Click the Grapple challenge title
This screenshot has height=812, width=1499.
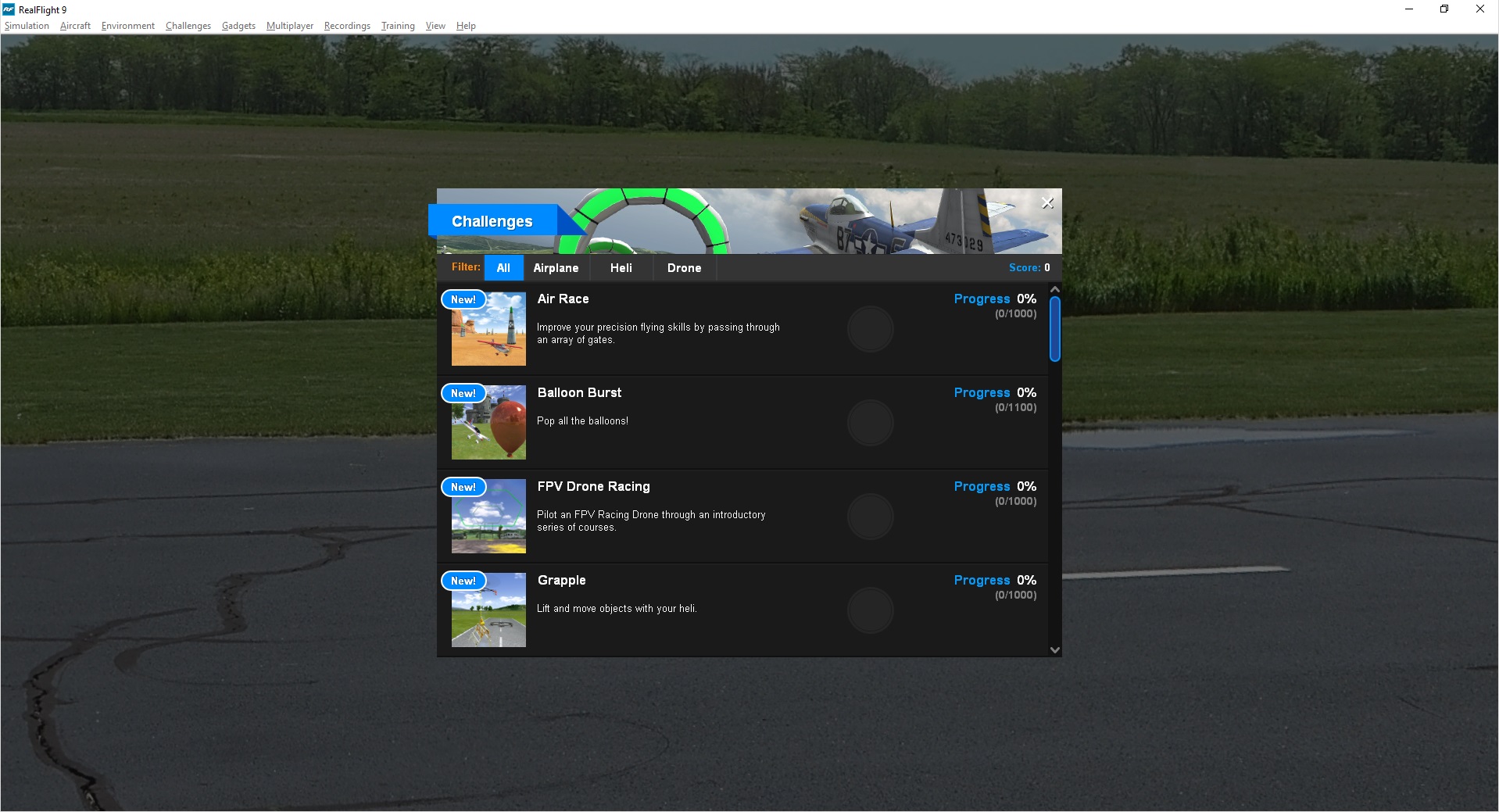561,580
